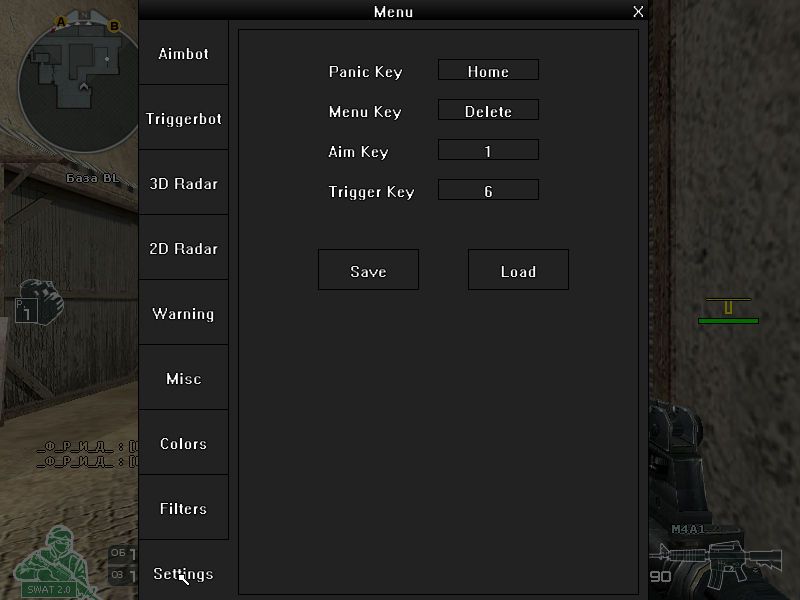Load the saved configuration
Image resolution: width=800 pixels, height=600 pixels.
pyautogui.click(x=518, y=270)
